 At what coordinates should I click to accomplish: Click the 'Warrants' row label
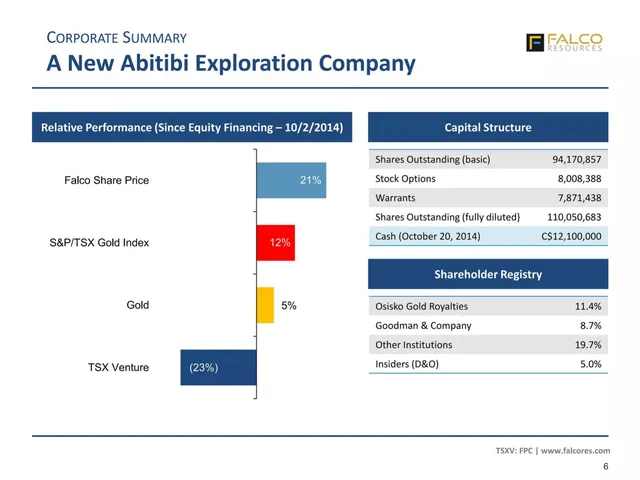(x=395, y=198)
